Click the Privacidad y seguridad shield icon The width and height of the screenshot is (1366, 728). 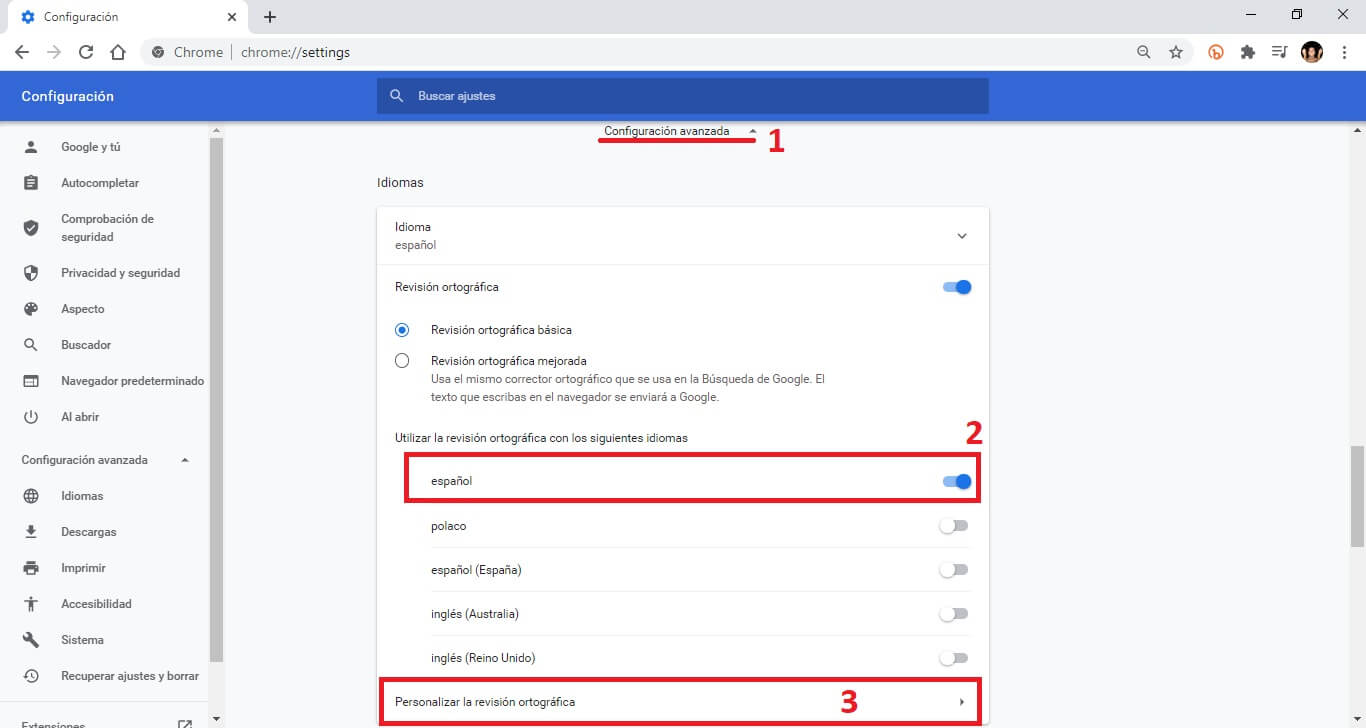click(x=31, y=273)
